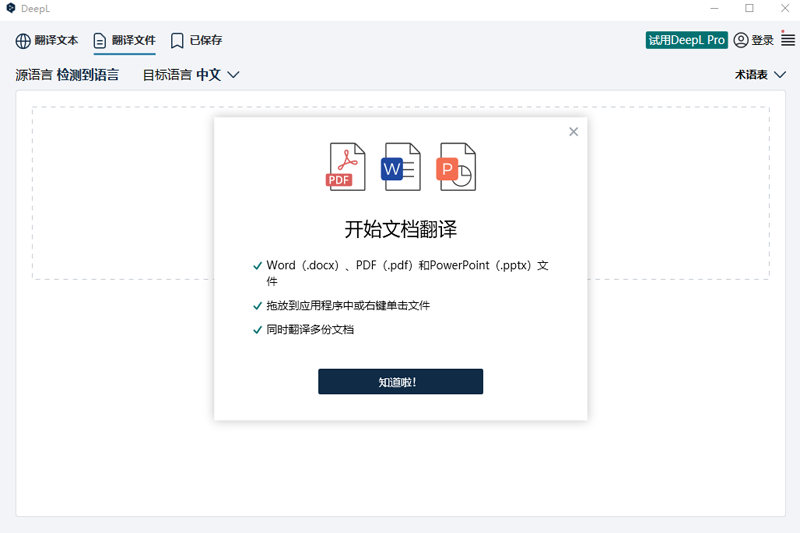Click the 登录 account button

(754, 40)
